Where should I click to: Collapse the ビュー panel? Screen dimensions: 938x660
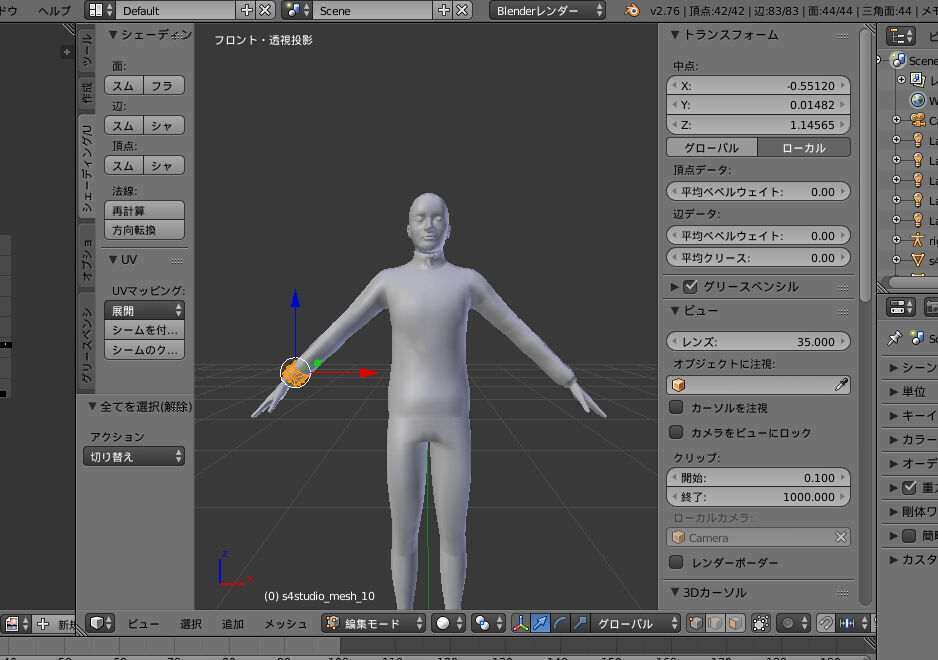click(675, 310)
